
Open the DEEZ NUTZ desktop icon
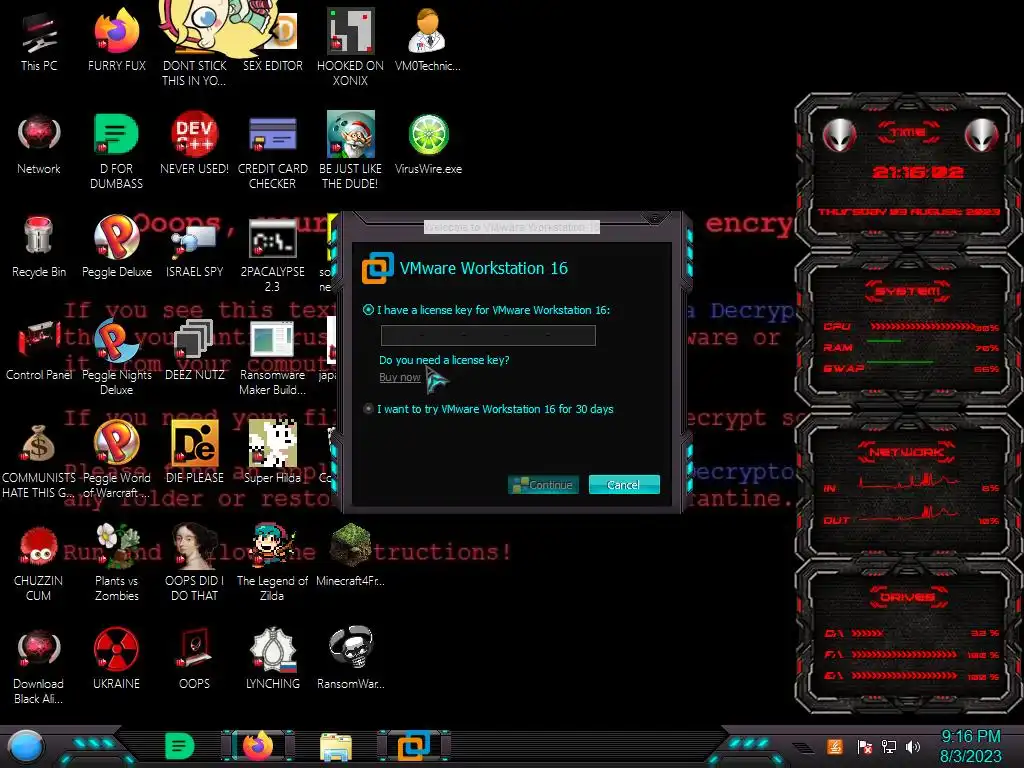[194, 351]
